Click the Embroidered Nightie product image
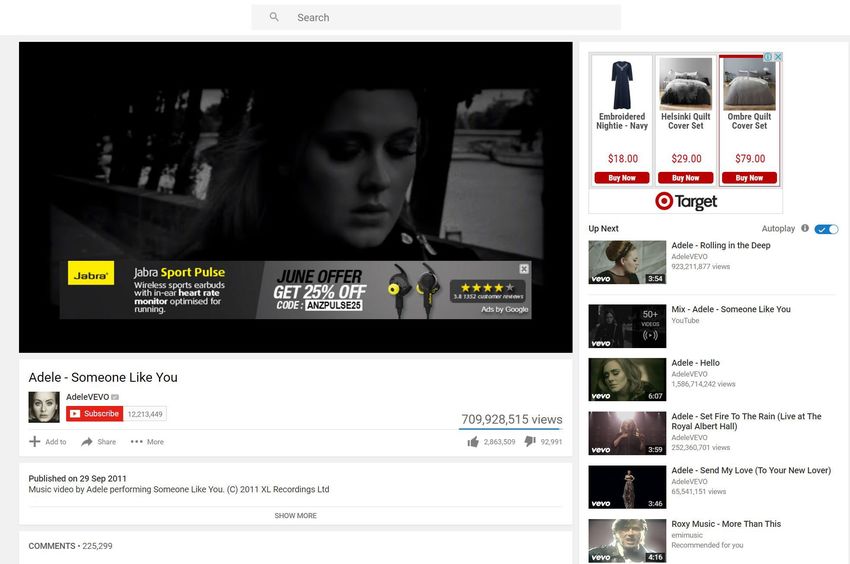The width and height of the screenshot is (850, 564). click(622, 85)
